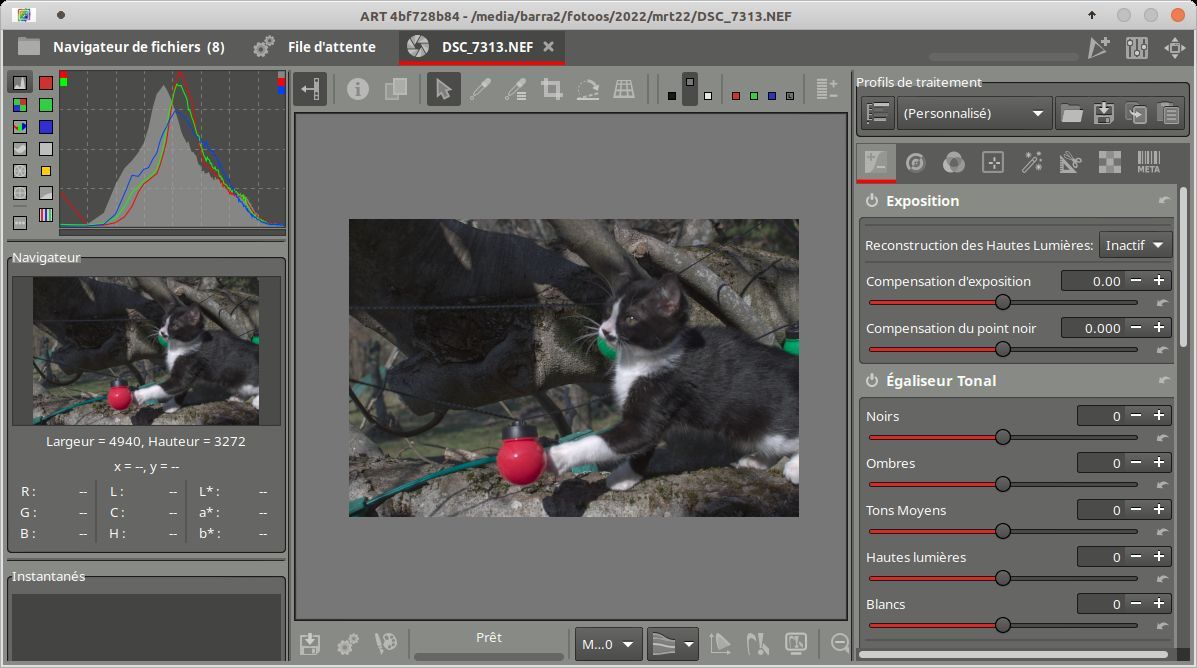Viewport: 1197px width, 668px height.
Task: Click the Ombres slider handle
Action: tap(1002, 484)
